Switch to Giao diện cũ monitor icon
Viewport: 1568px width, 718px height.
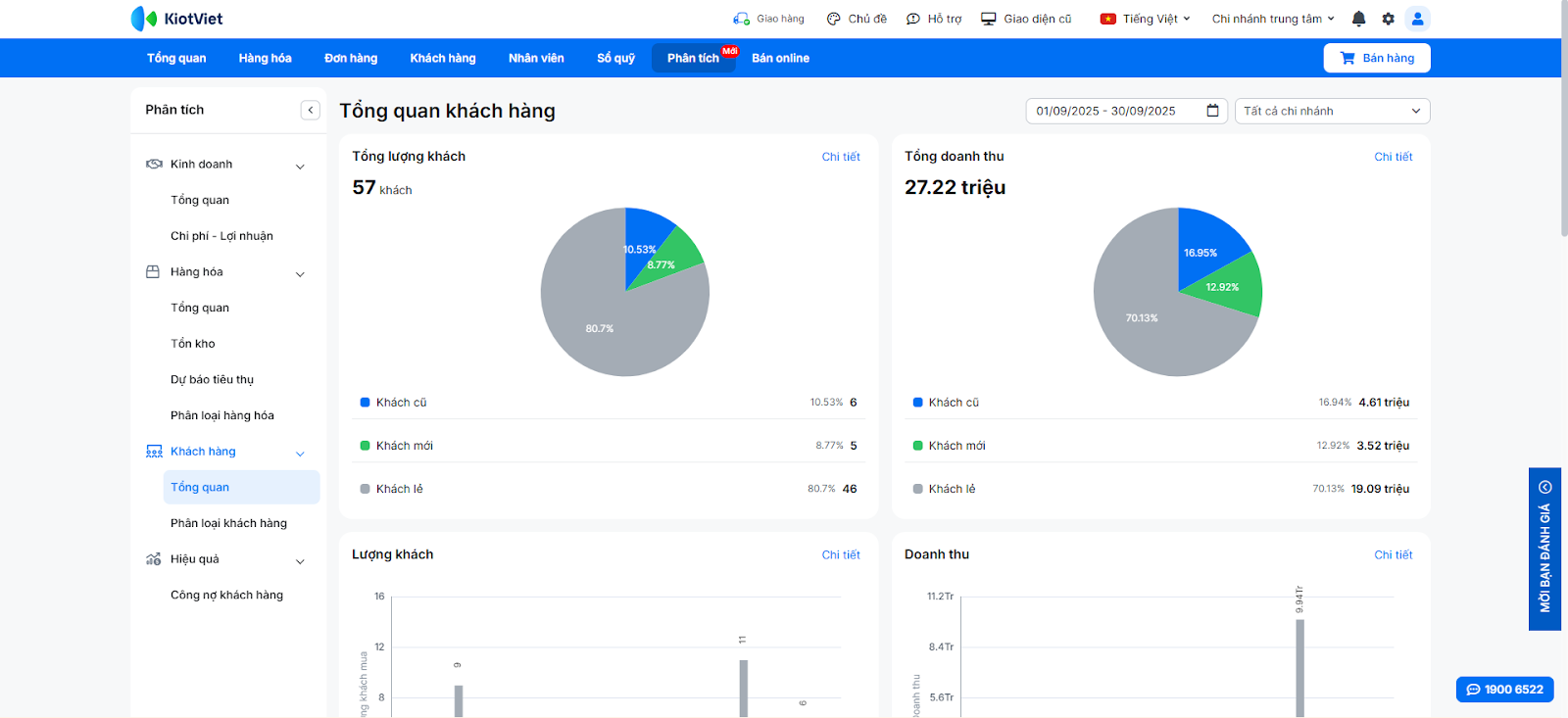[x=989, y=19]
